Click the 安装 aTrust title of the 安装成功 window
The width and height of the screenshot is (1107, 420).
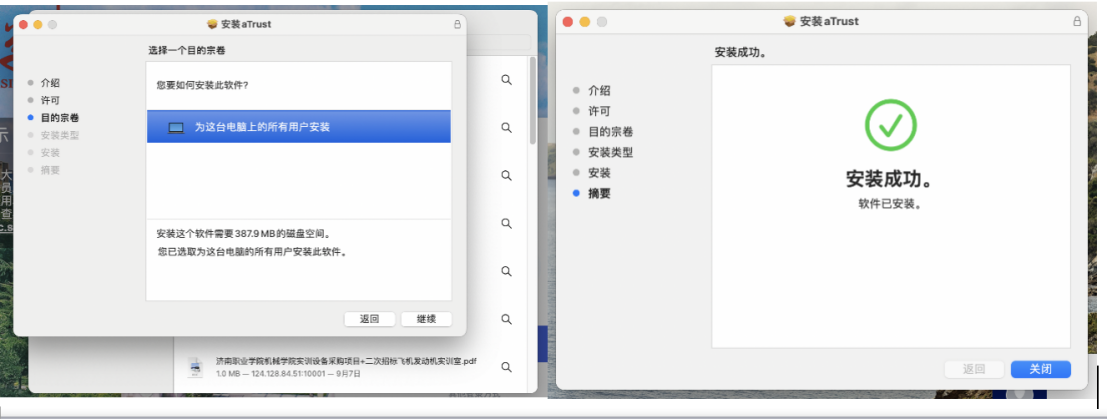point(830,21)
